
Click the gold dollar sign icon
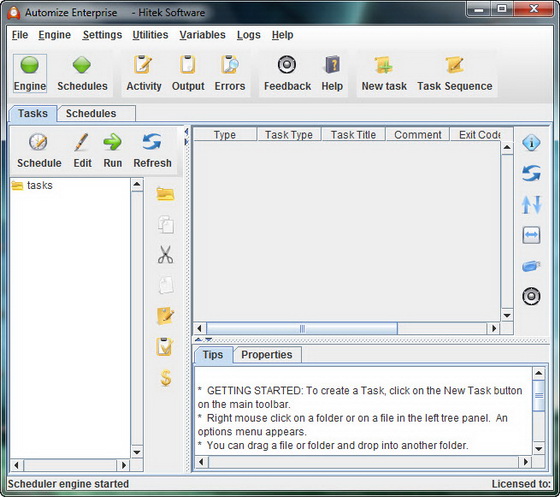coord(166,378)
